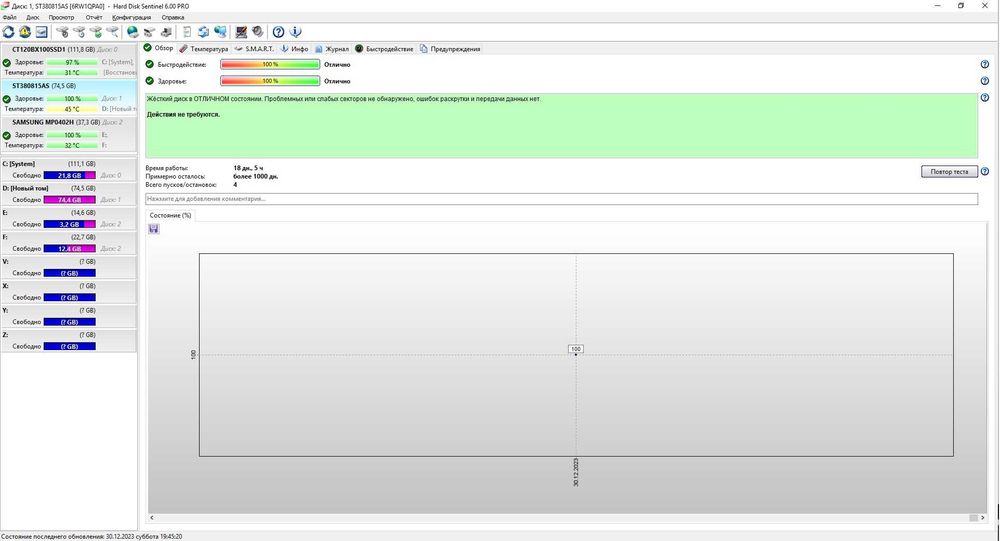The width and height of the screenshot is (1000, 541).
Task: Select the V: drive entry
Action: click(68, 267)
